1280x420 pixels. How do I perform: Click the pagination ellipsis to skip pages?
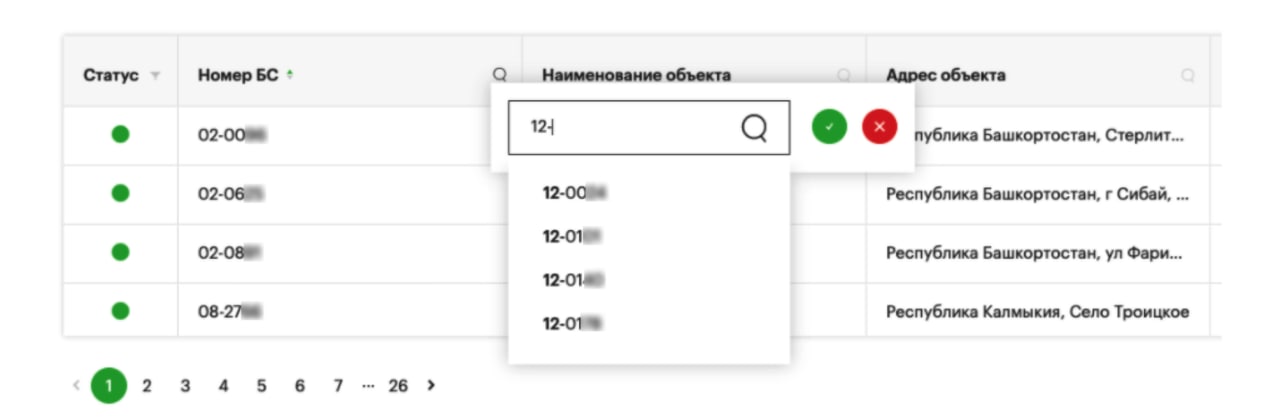[x=367, y=385]
